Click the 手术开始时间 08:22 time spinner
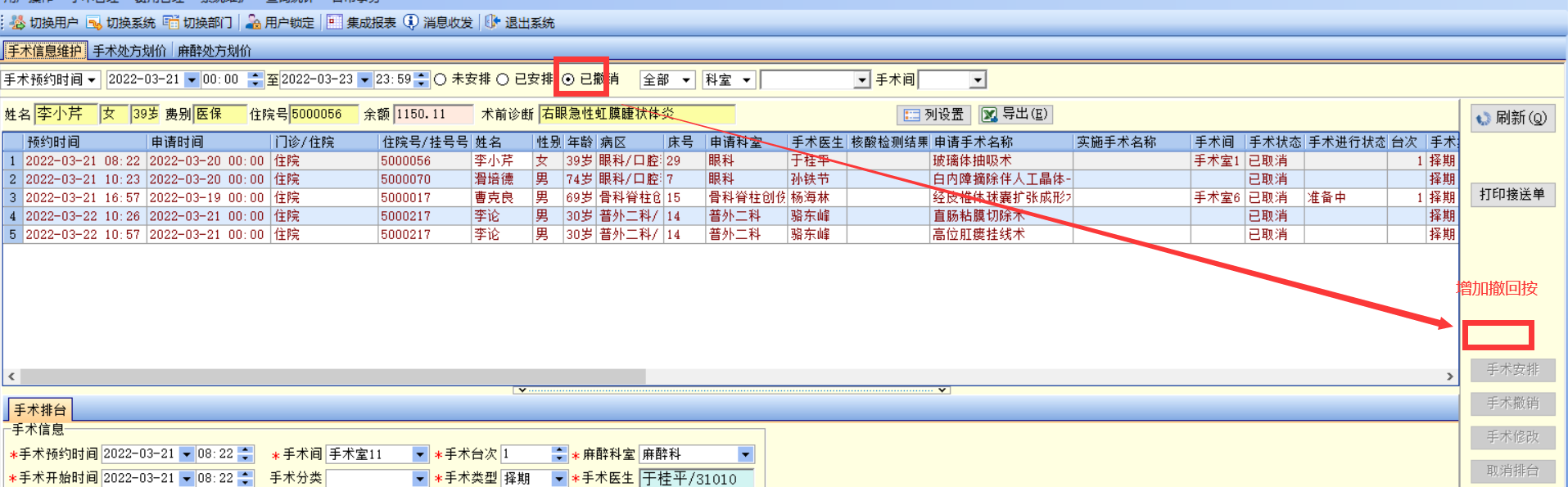This screenshot has height=487, width=1568. click(246, 478)
